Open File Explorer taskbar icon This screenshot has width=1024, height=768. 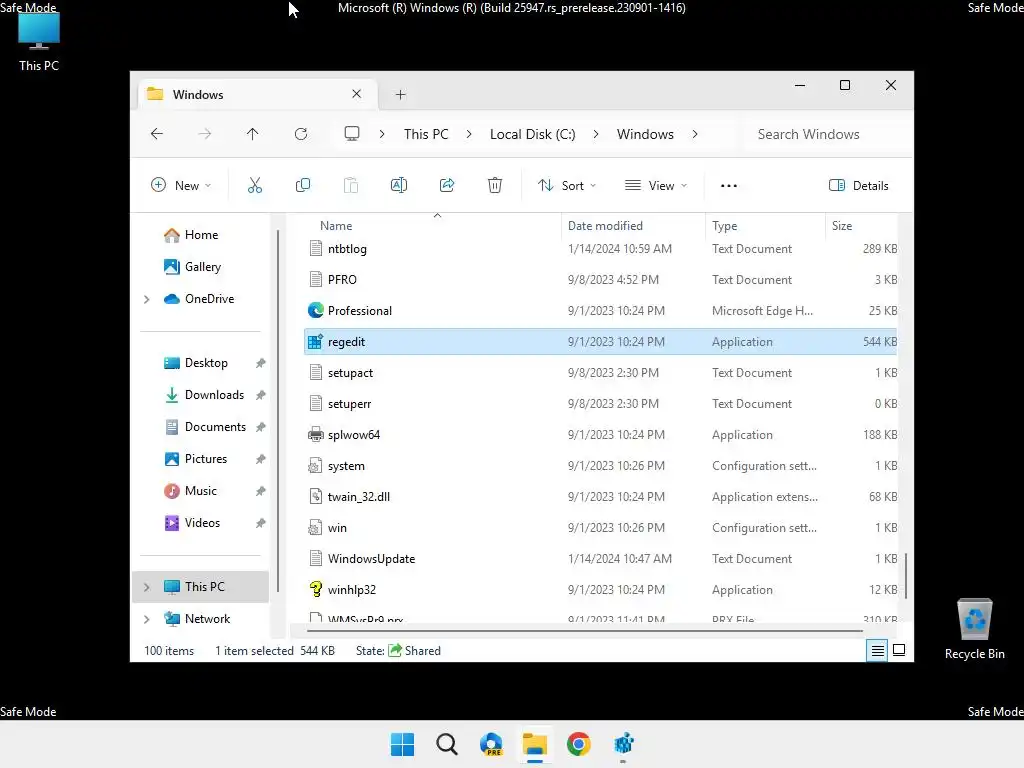(x=535, y=744)
